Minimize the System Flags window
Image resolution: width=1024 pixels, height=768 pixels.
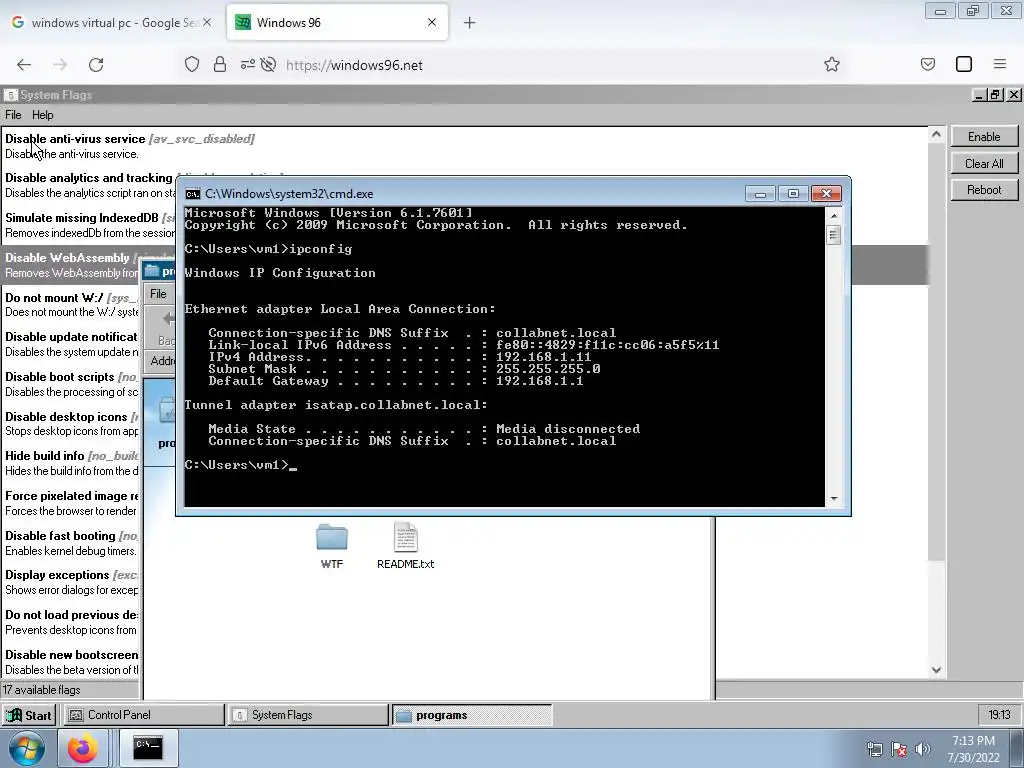pyautogui.click(x=979, y=95)
